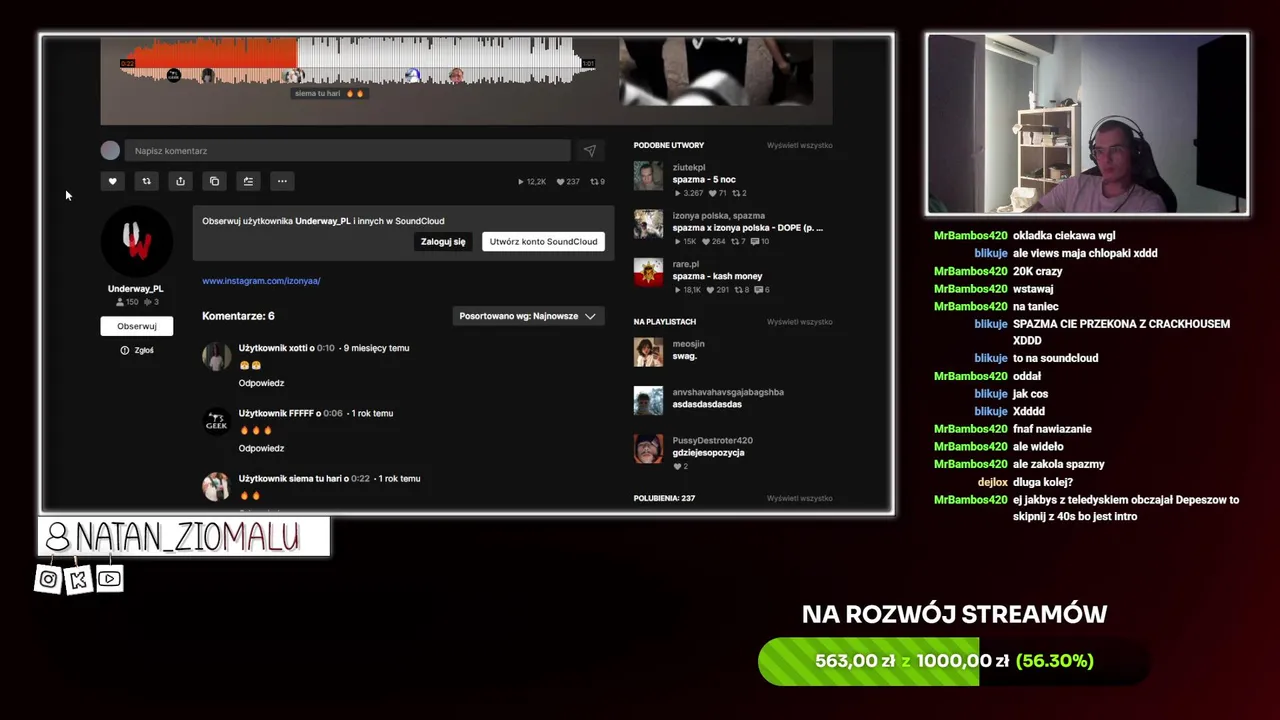Click the 563,00 zł donation goal progress bar
Image resolution: width=1280 pixels, height=720 pixels.
coord(953,661)
